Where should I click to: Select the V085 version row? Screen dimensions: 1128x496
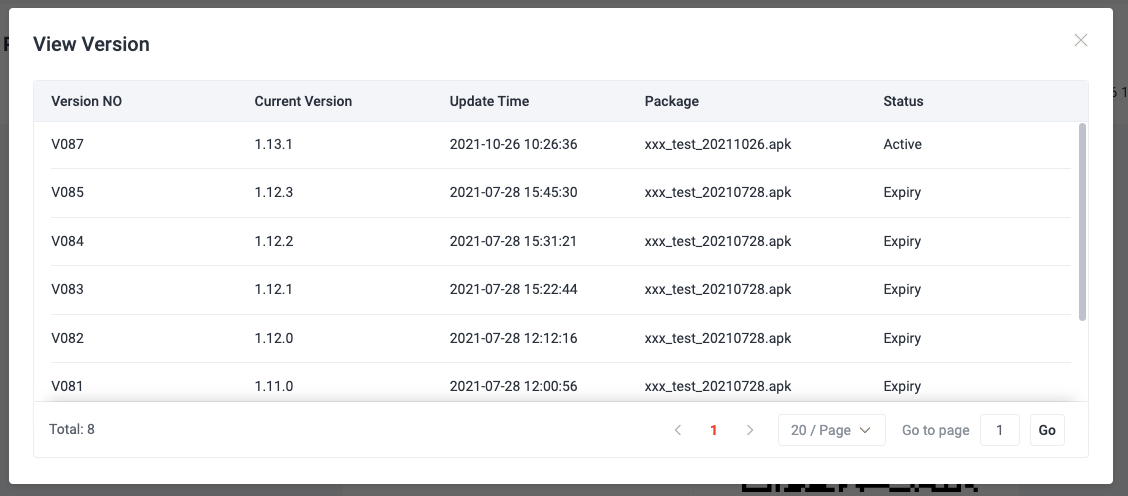(560, 193)
